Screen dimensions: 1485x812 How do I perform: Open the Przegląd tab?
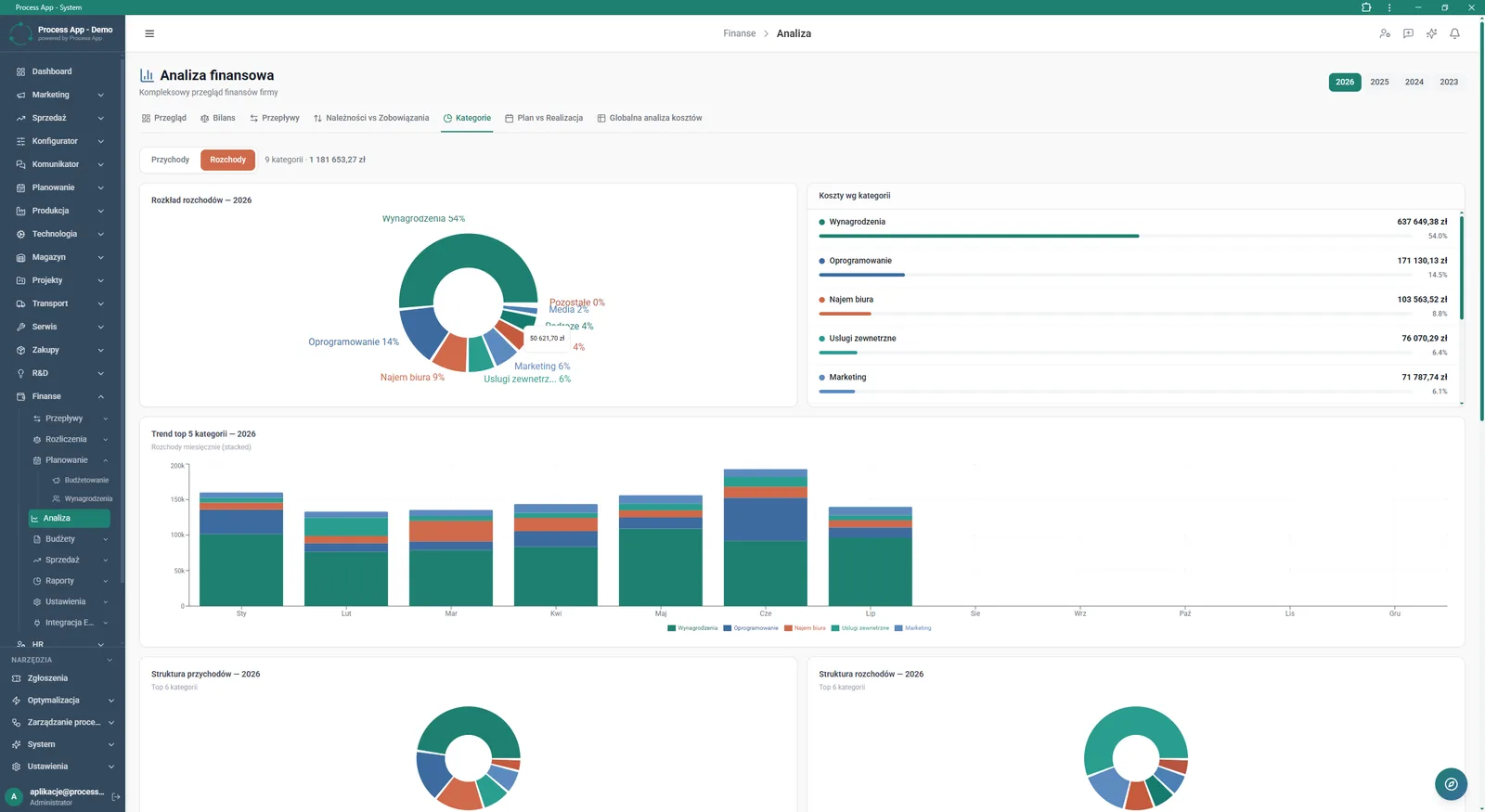(x=164, y=118)
